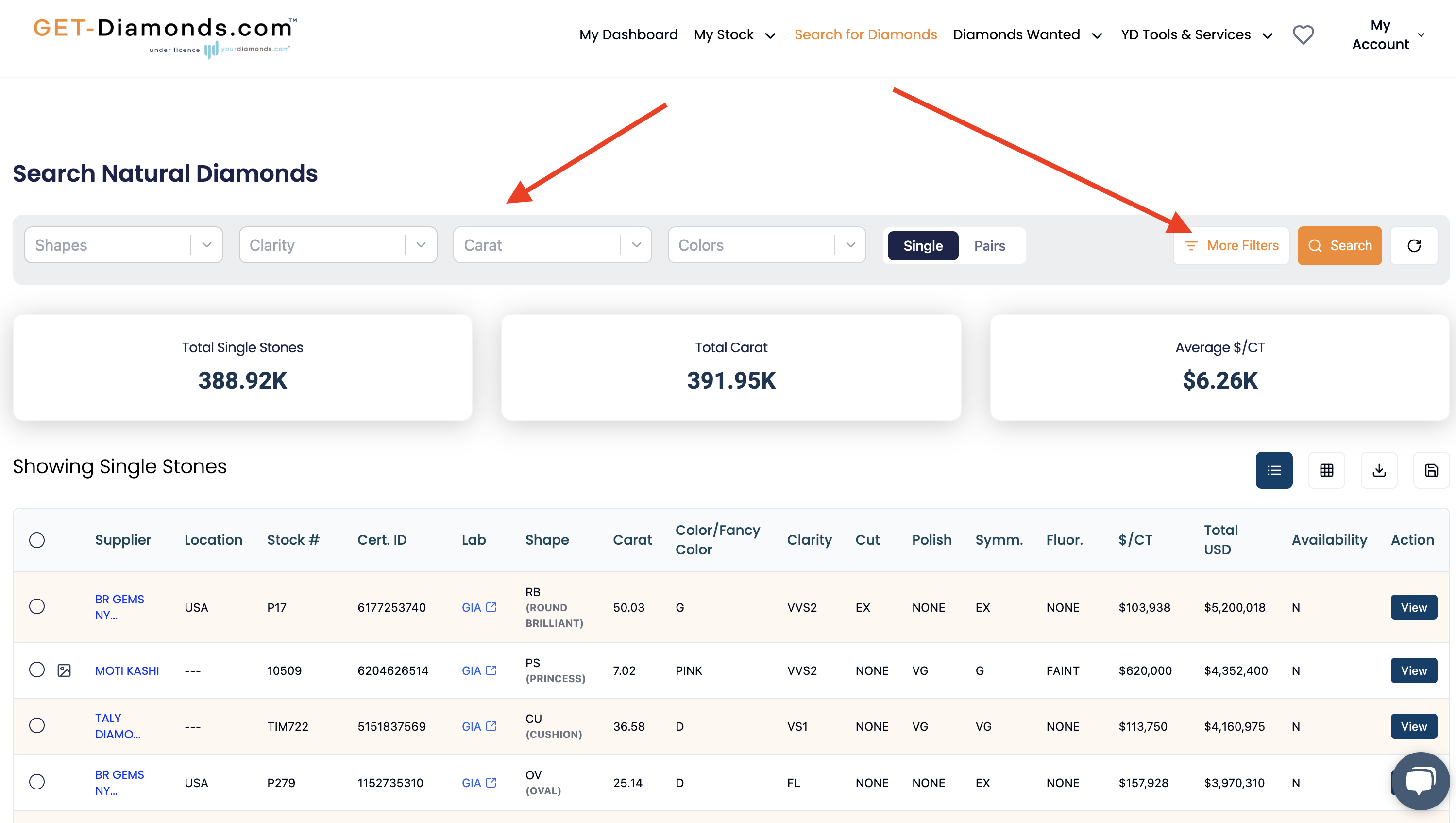This screenshot has height=823, width=1456.
Task: Open the Clarity dropdown
Action: 338,245
